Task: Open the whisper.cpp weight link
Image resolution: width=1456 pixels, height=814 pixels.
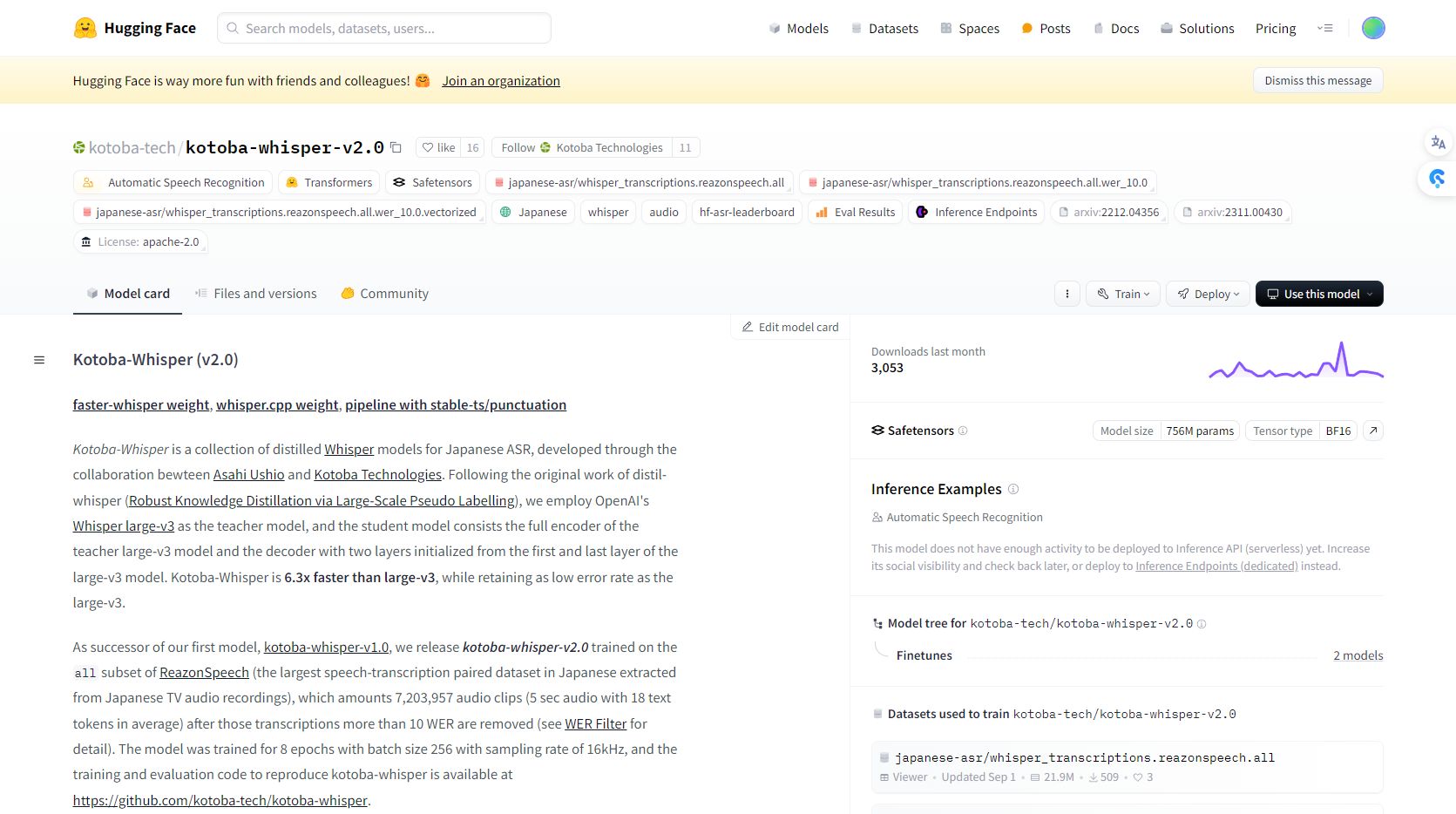Action: pos(277,404)
